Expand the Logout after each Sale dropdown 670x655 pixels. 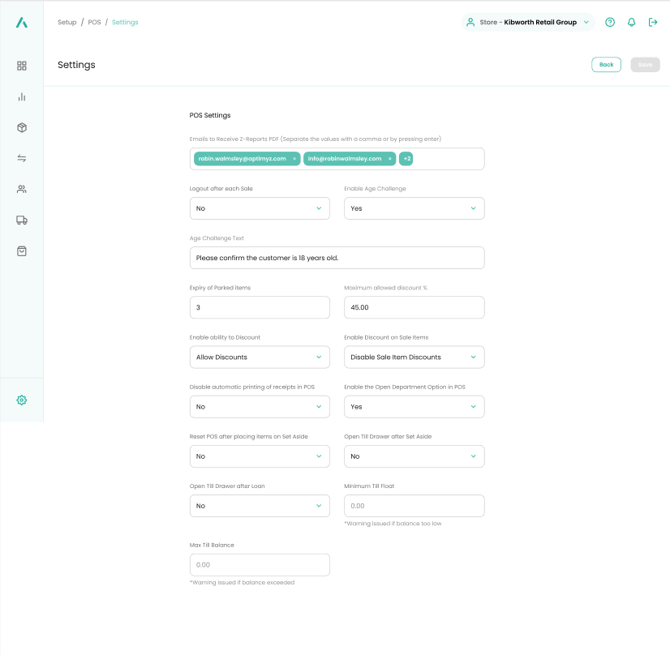click(259, 209)
